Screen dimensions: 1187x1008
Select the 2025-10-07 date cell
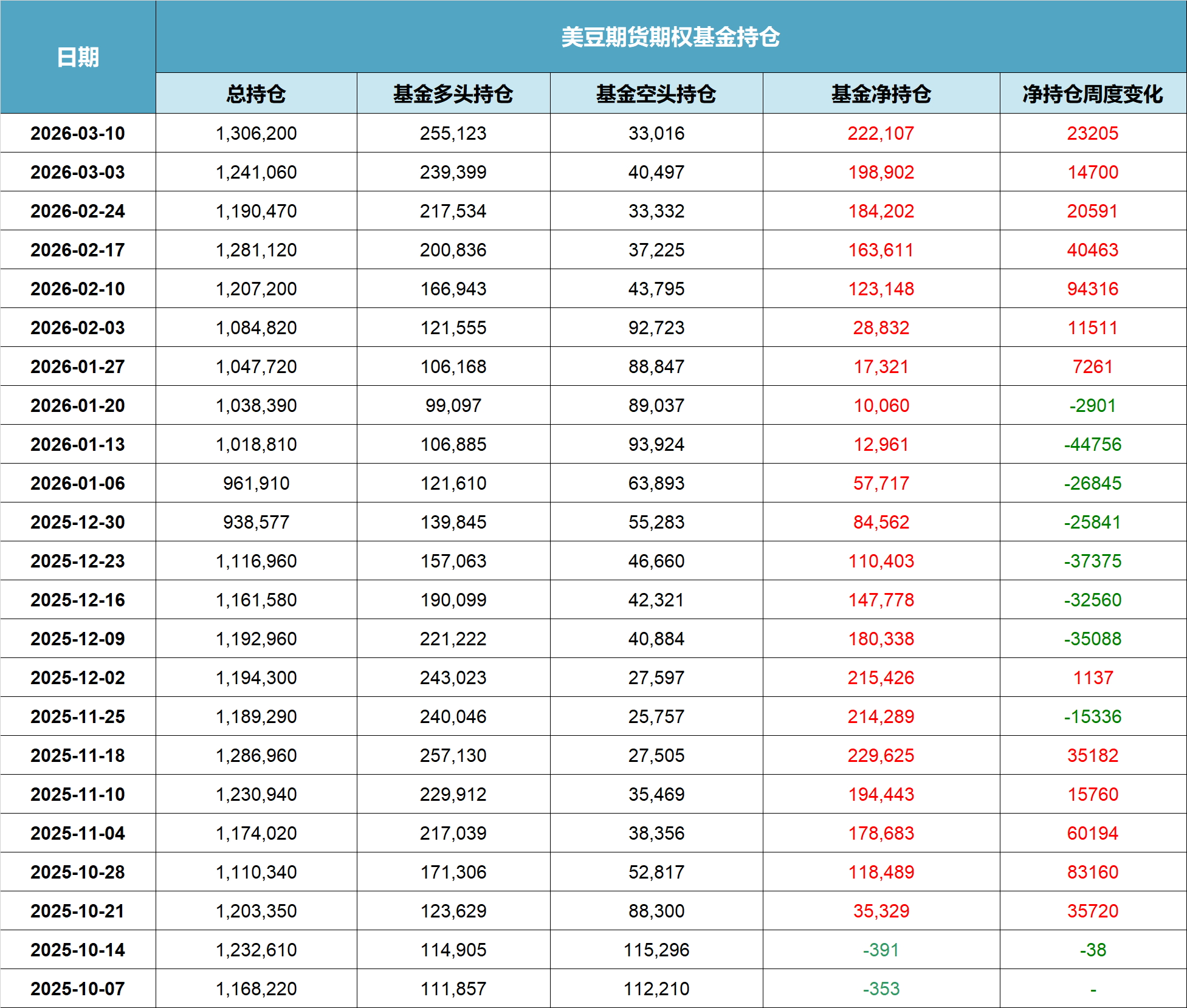(x=78, y=989)
